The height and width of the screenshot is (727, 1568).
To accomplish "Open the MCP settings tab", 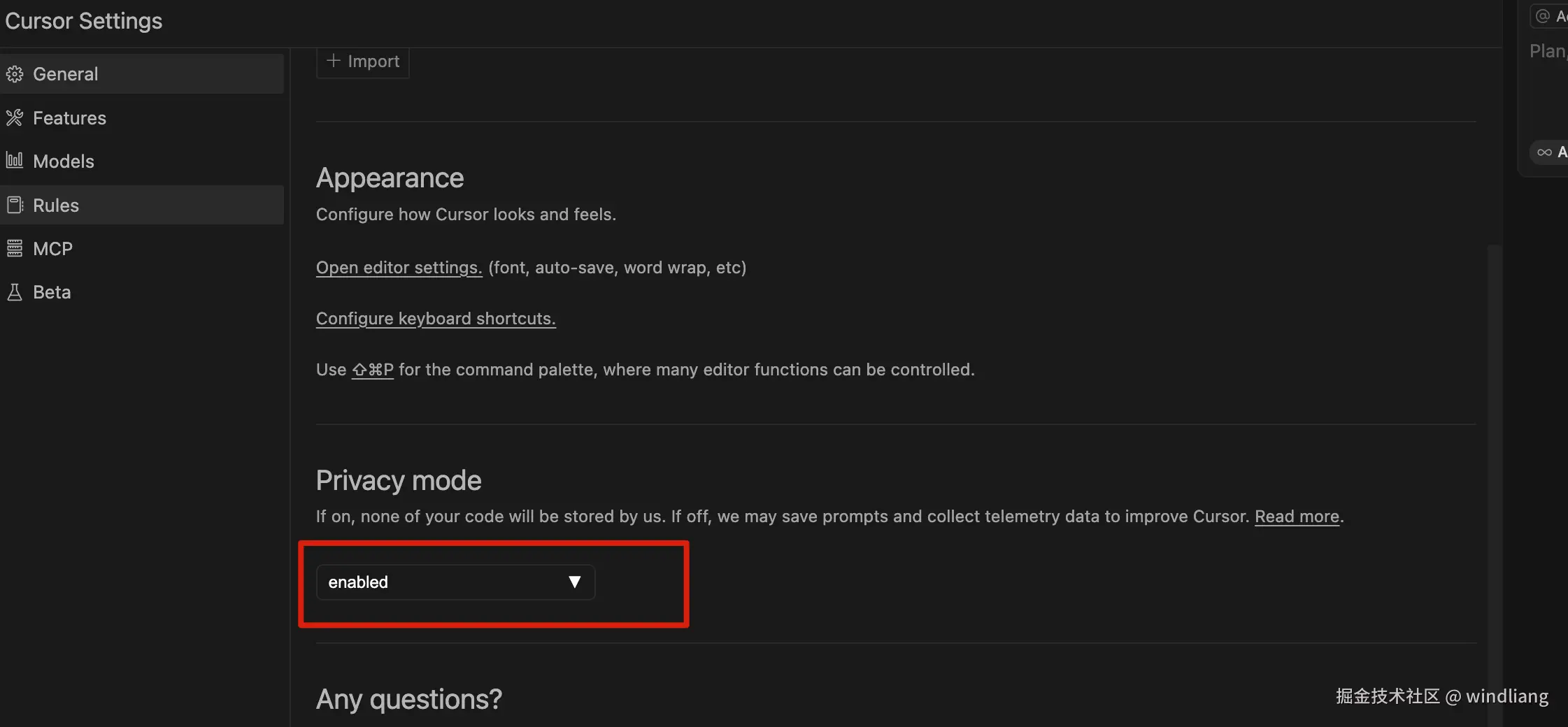I will click(x=142, y=249).
